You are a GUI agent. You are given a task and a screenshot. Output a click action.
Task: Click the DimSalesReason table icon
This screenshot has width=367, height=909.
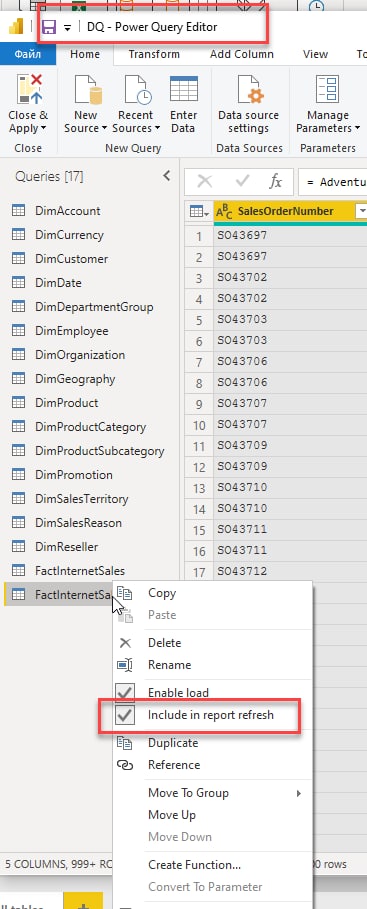click(19, 523)
